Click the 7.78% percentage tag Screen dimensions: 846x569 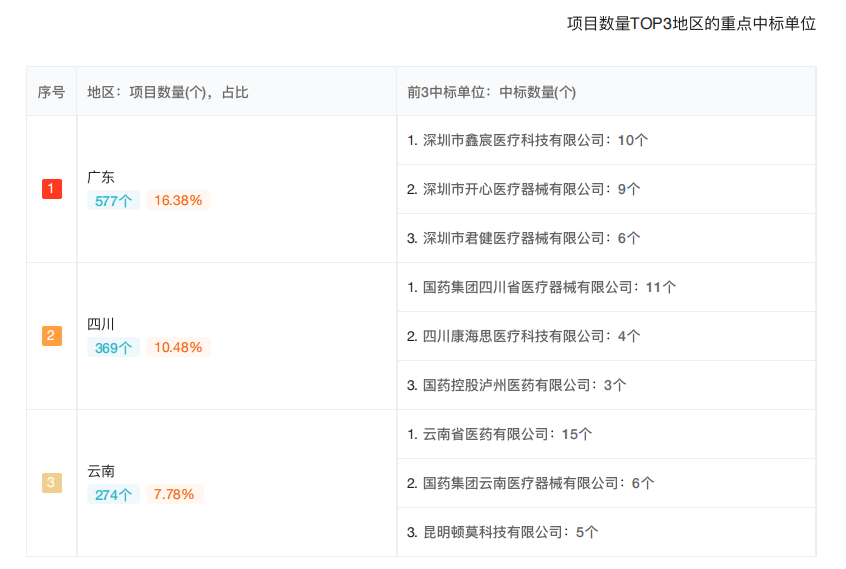(174, 494)
